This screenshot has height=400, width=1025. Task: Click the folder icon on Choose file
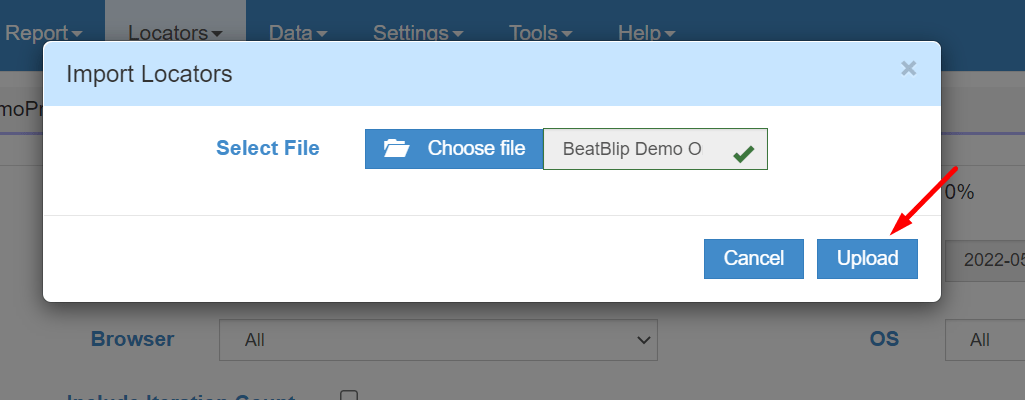tap(397, 149)
